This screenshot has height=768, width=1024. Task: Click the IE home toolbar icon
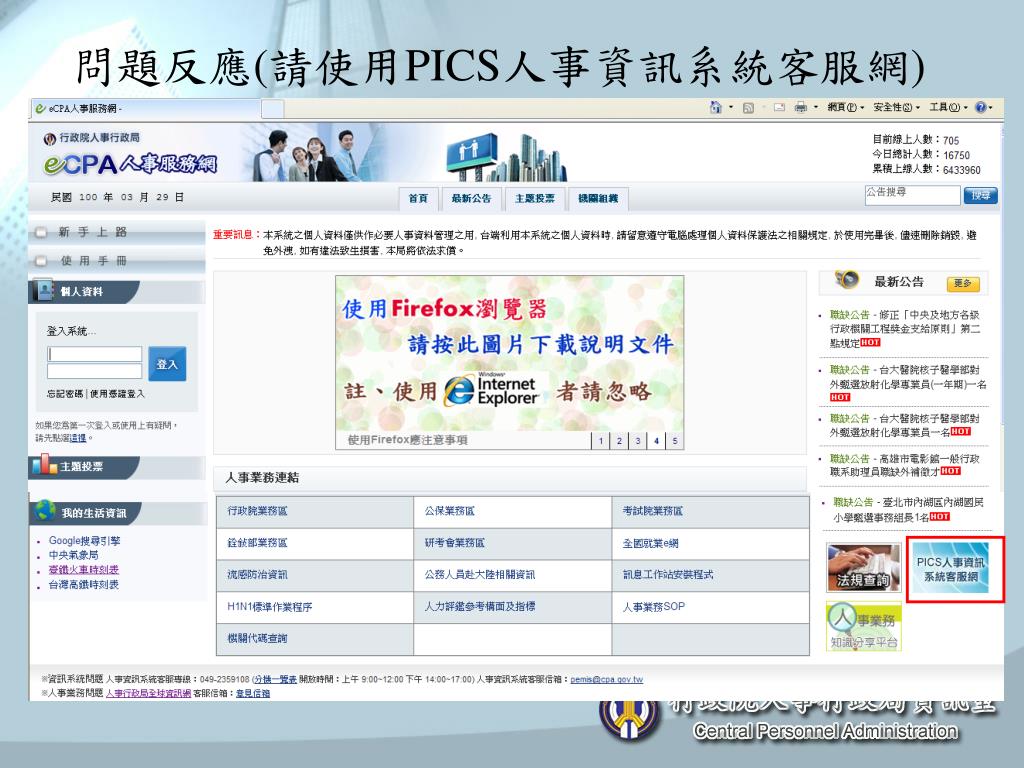(x=716, y=108)
